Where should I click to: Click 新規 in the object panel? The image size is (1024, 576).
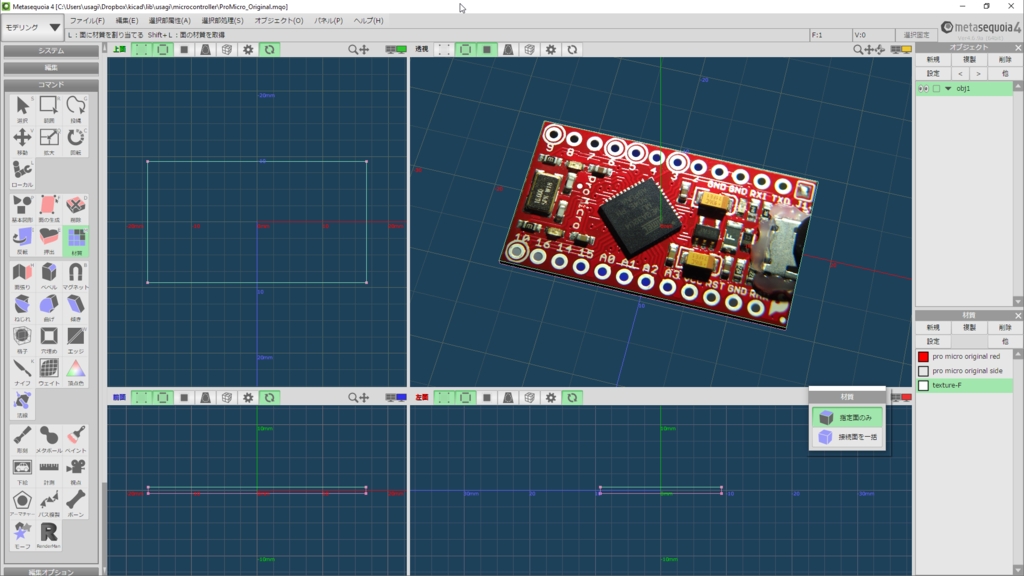pos(933,59)
